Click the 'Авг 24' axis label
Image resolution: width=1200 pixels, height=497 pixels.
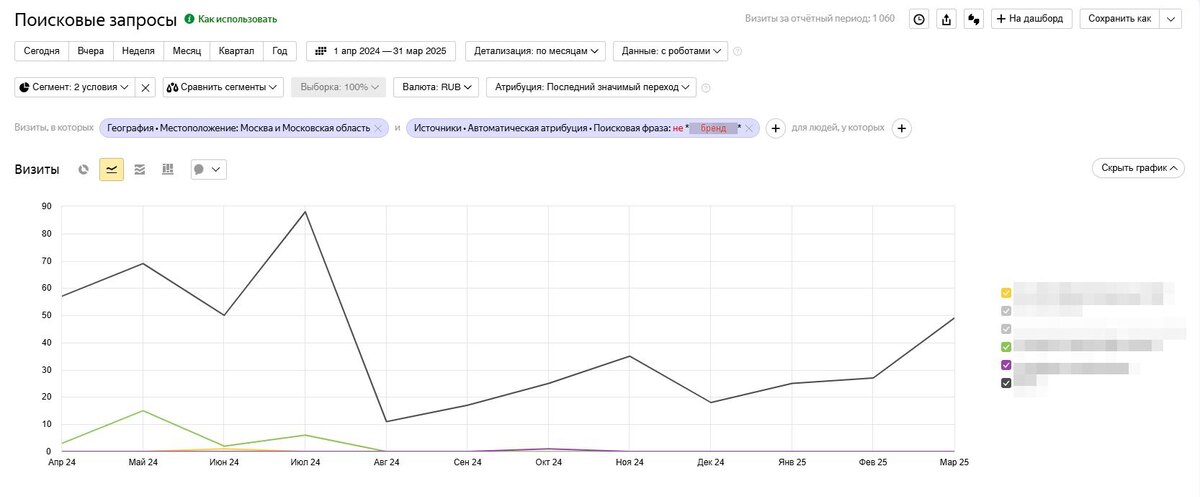coord(386,463)
